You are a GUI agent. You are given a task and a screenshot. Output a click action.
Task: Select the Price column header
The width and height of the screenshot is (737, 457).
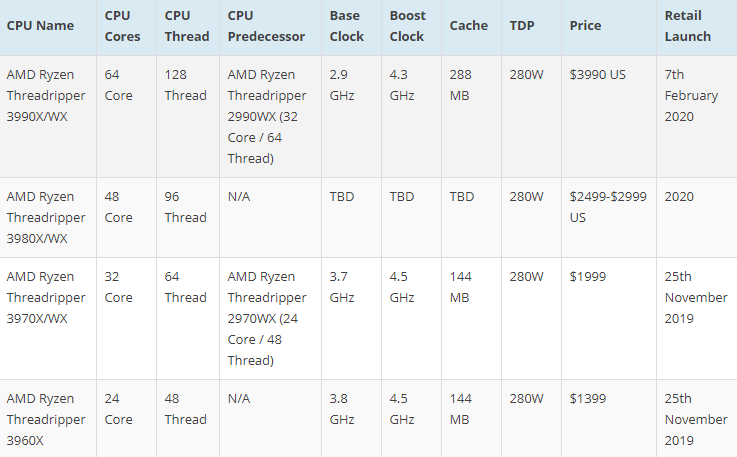coord(609,27)
